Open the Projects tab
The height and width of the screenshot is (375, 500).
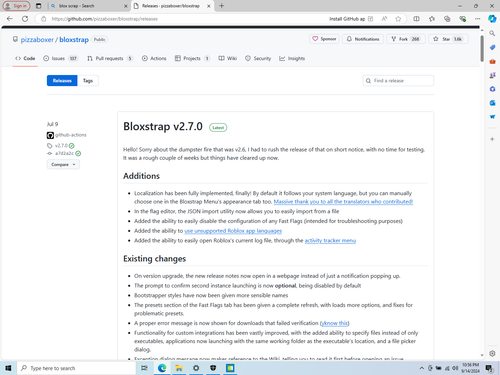[192, 58]
